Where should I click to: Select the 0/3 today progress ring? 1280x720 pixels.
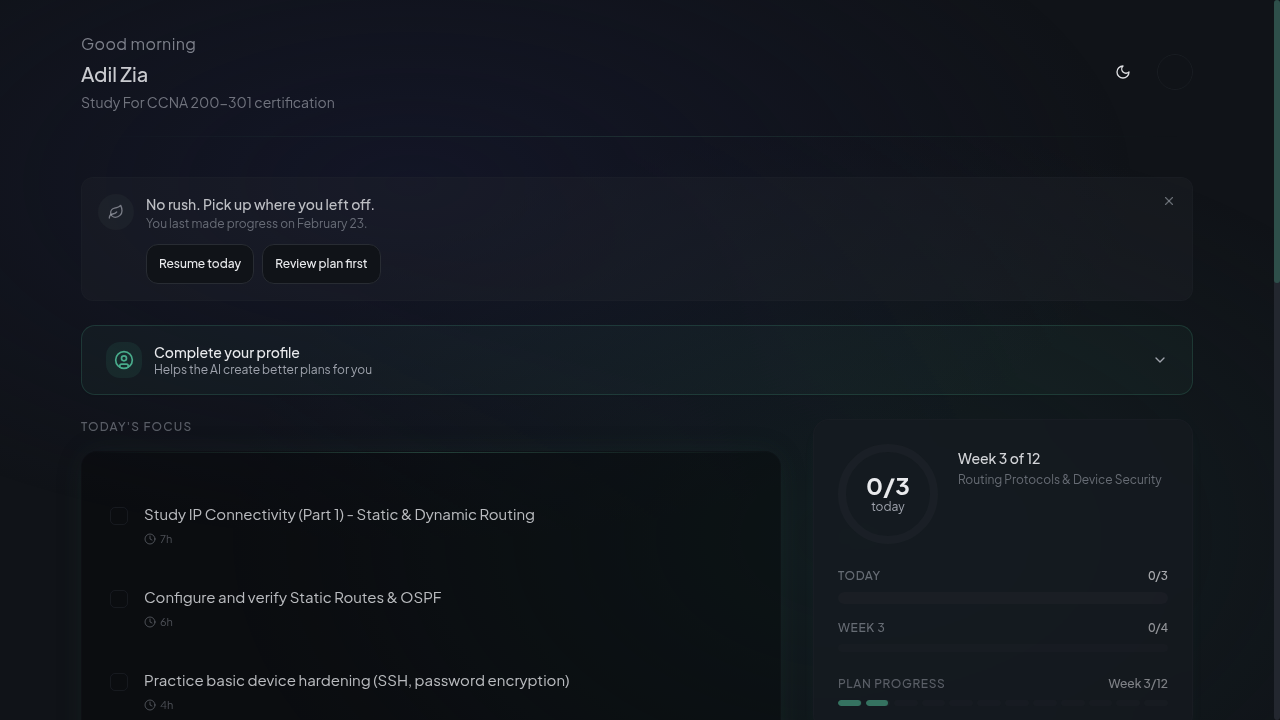tap(888, 493)
